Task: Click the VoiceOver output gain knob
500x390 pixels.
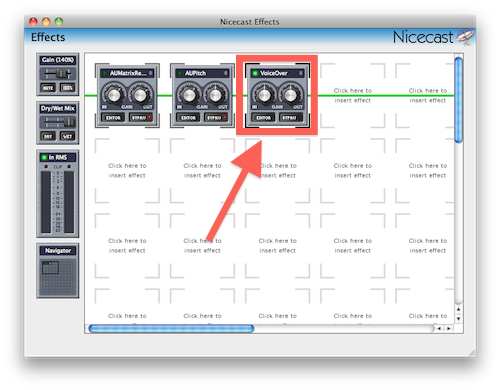Action: coord(290,95)
